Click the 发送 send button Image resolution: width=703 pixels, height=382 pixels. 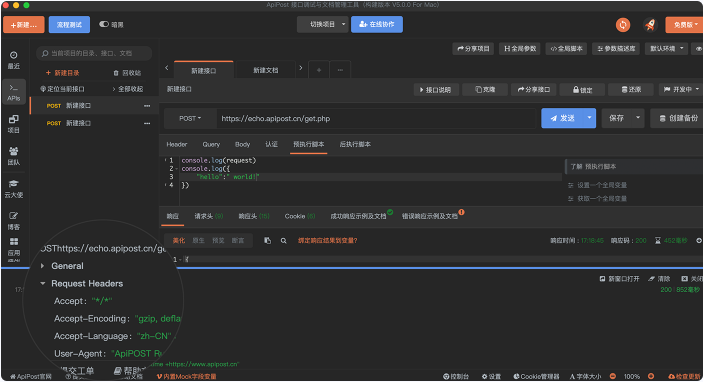tap(562, 118)
